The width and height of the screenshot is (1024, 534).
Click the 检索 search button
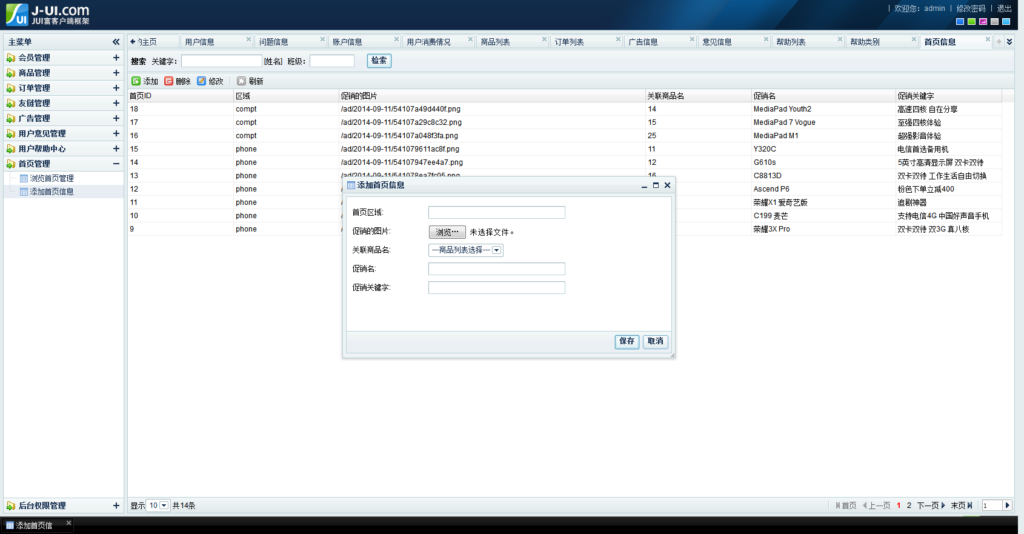pos(379,61)
